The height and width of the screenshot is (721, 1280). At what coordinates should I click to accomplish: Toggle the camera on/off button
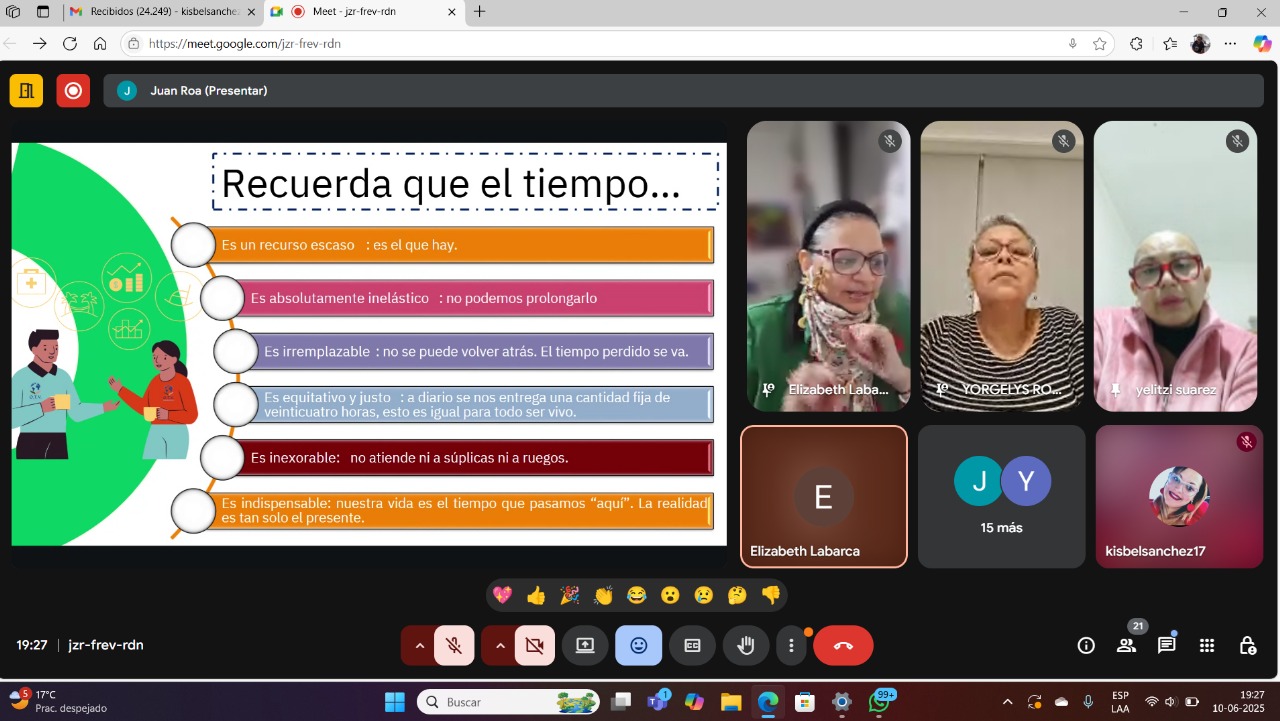(534, 646)
